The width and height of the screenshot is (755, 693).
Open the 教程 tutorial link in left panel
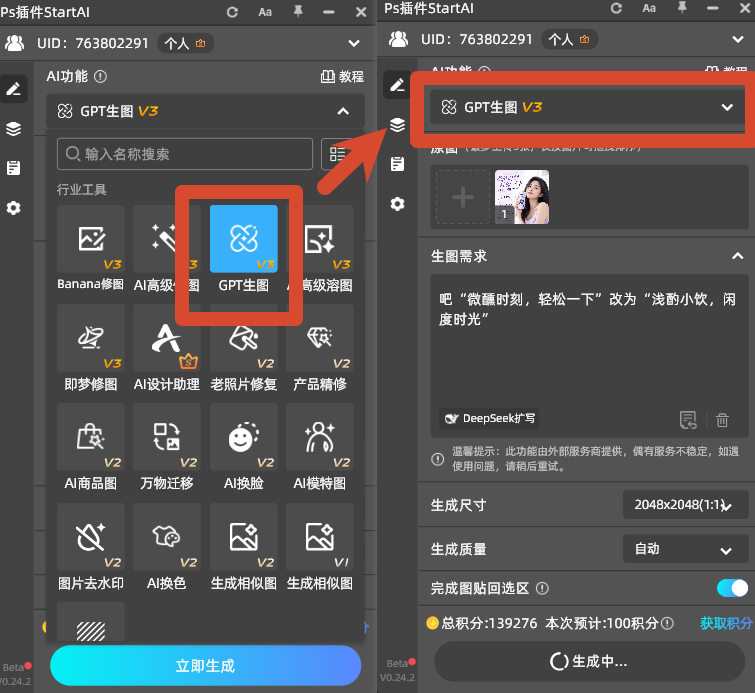[342, 77]
